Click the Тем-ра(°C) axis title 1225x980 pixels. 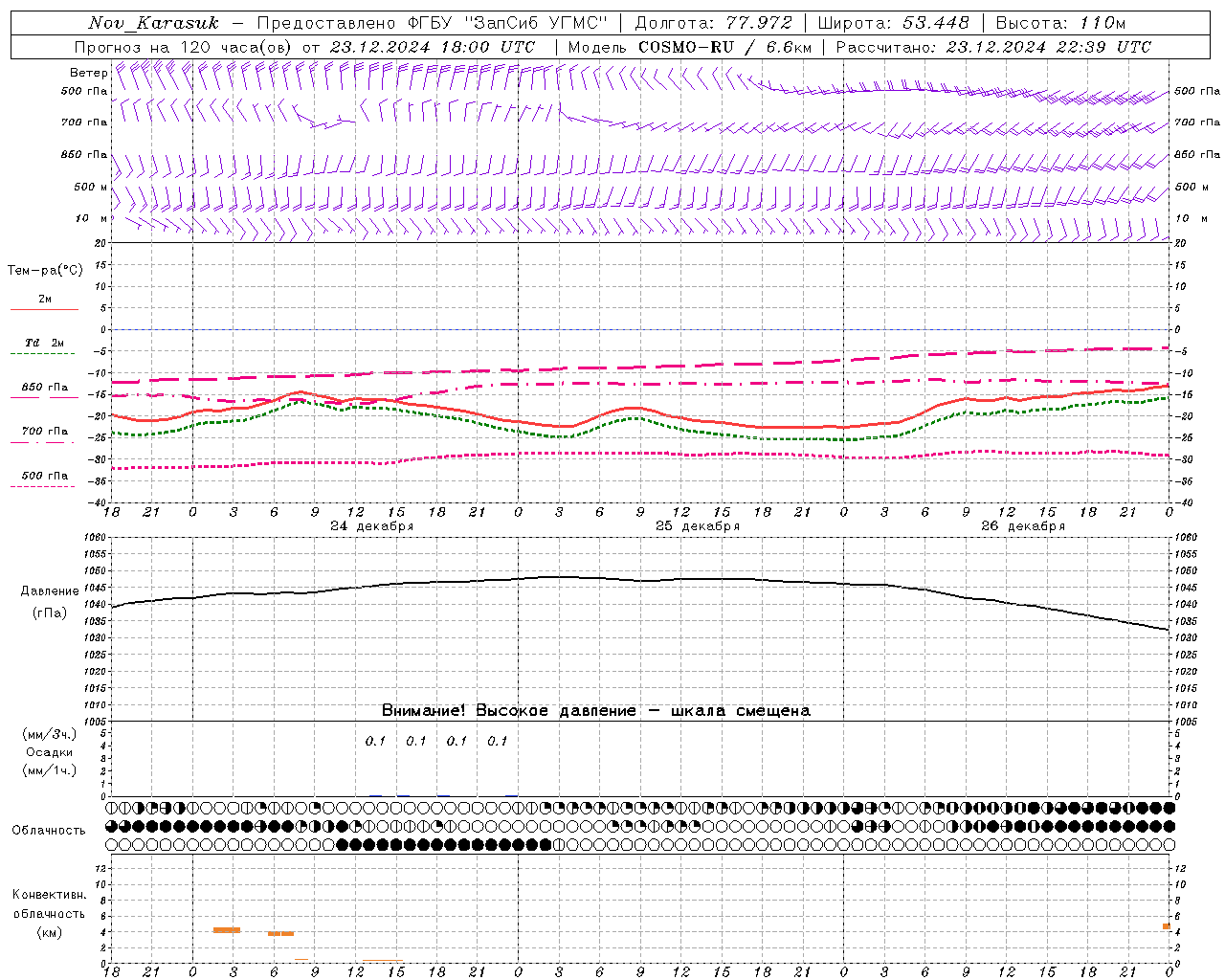[45, 271]
